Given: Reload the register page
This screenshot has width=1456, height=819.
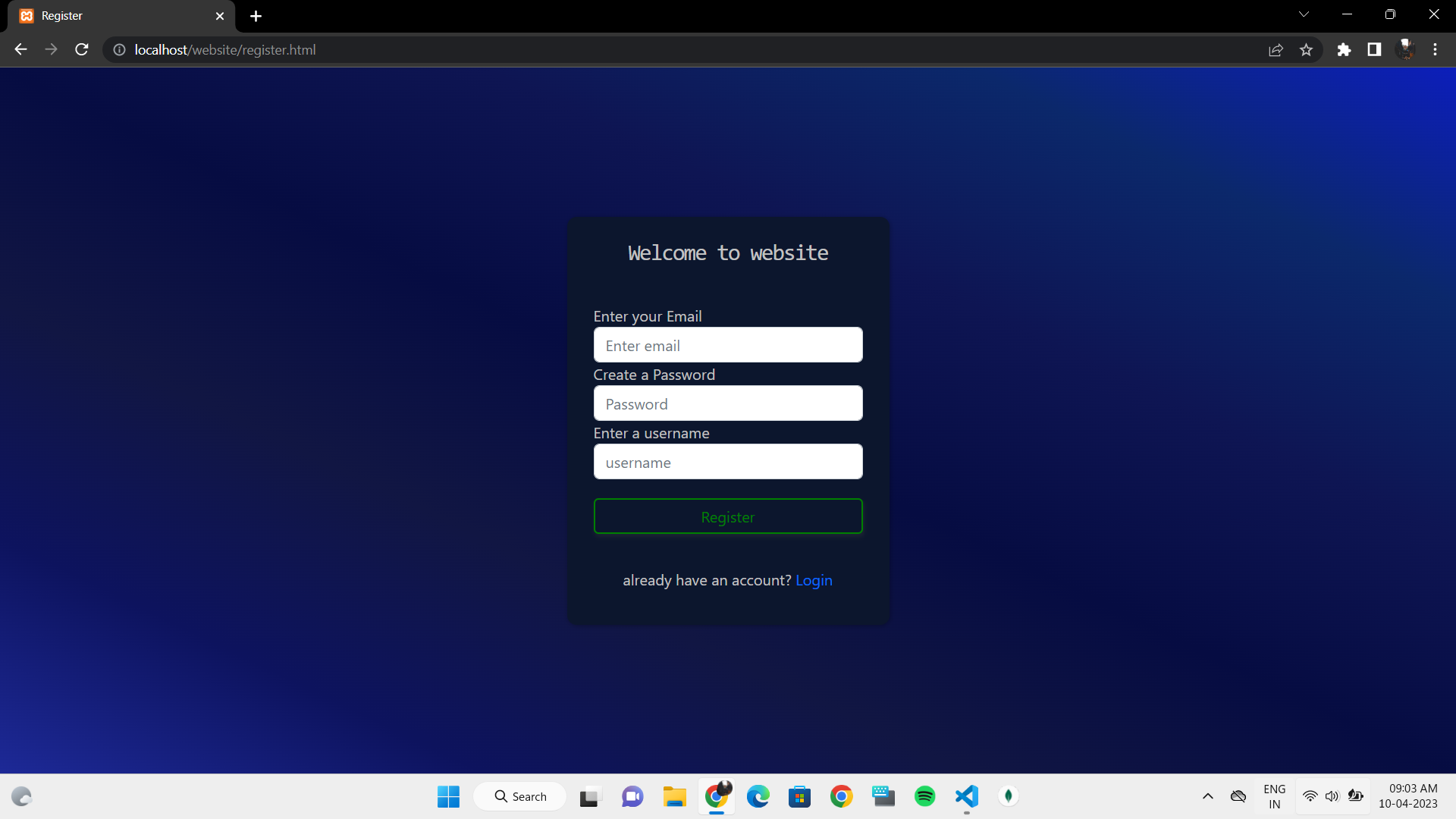Looking at the screenshot, I should pos(82,49).
